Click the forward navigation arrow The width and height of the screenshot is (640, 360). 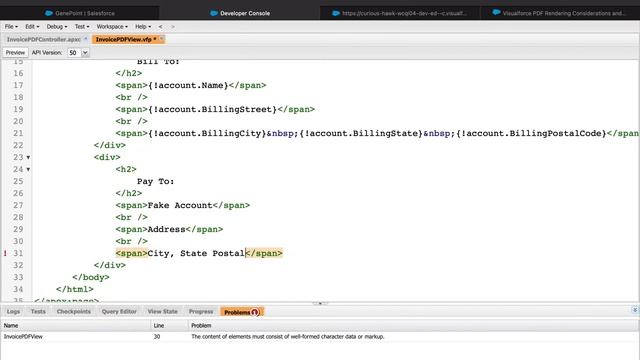(173, 27)
